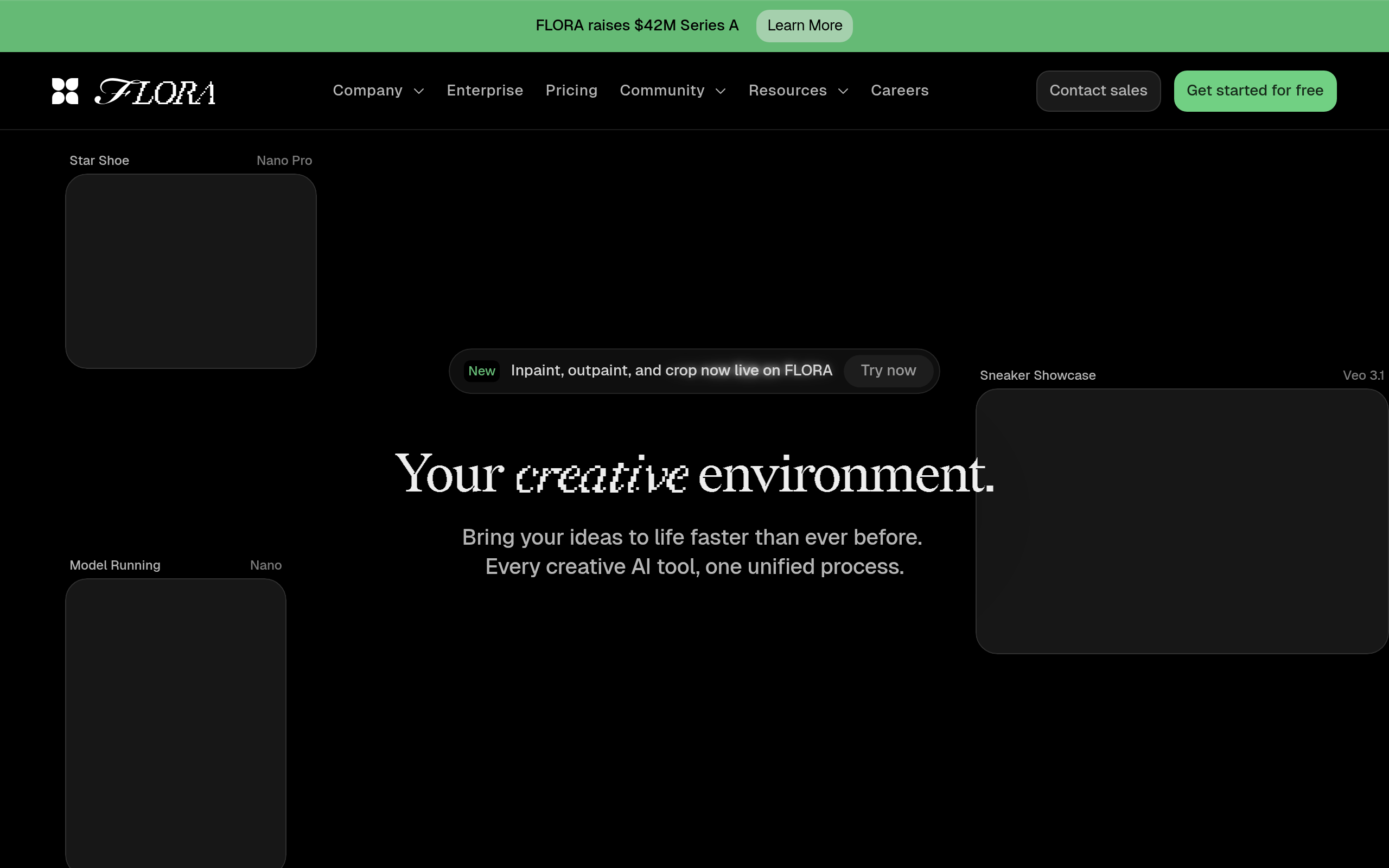This screenshot has height=868, width=1389.
Task: Click the FLORA wordmark in header
Action: click(155, 92)
